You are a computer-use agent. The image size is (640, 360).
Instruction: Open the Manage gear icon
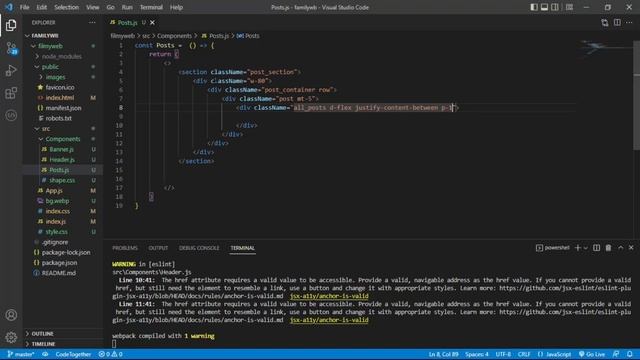coord(11,337)
